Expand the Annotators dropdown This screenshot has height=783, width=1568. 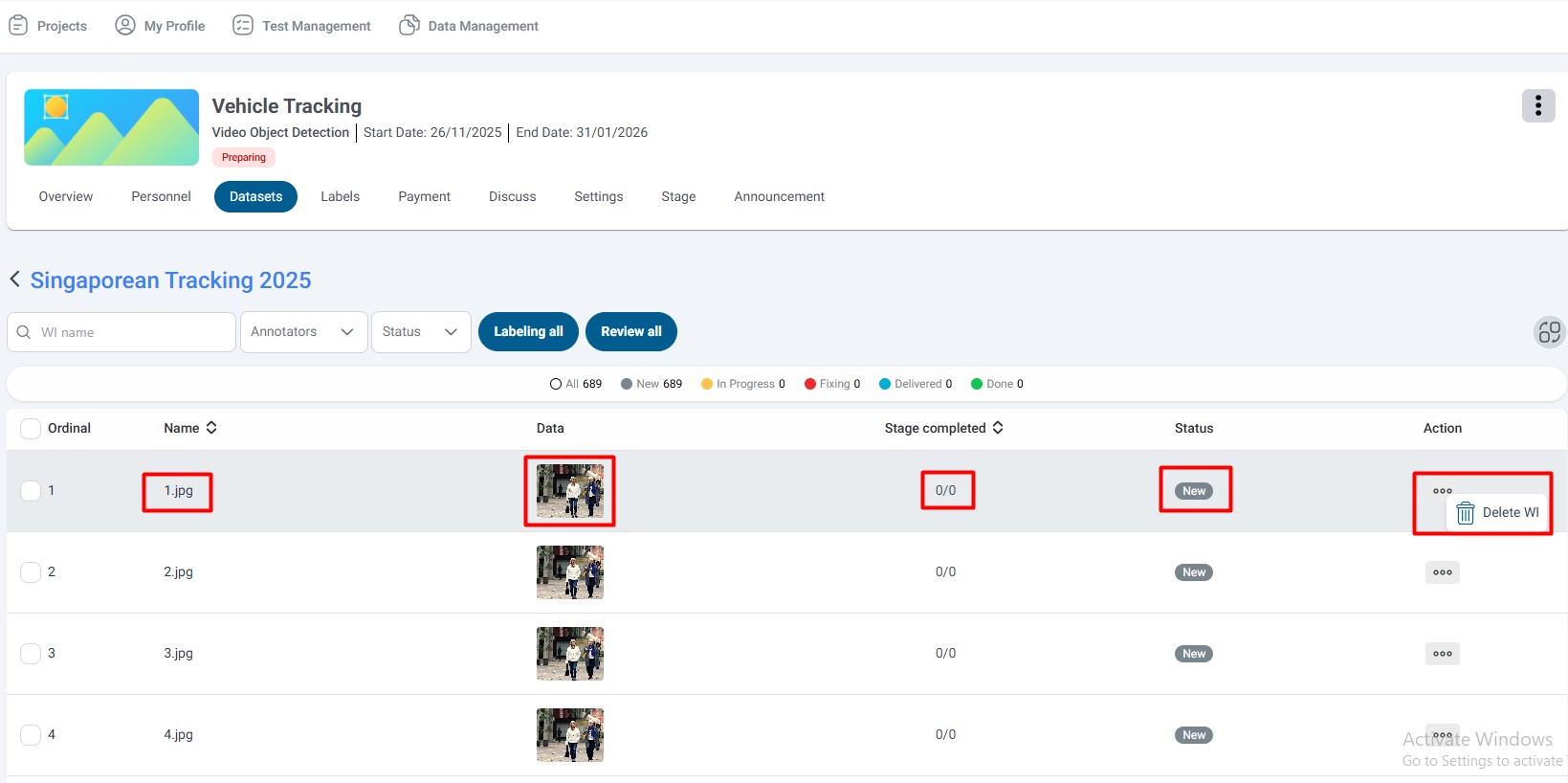303,332
